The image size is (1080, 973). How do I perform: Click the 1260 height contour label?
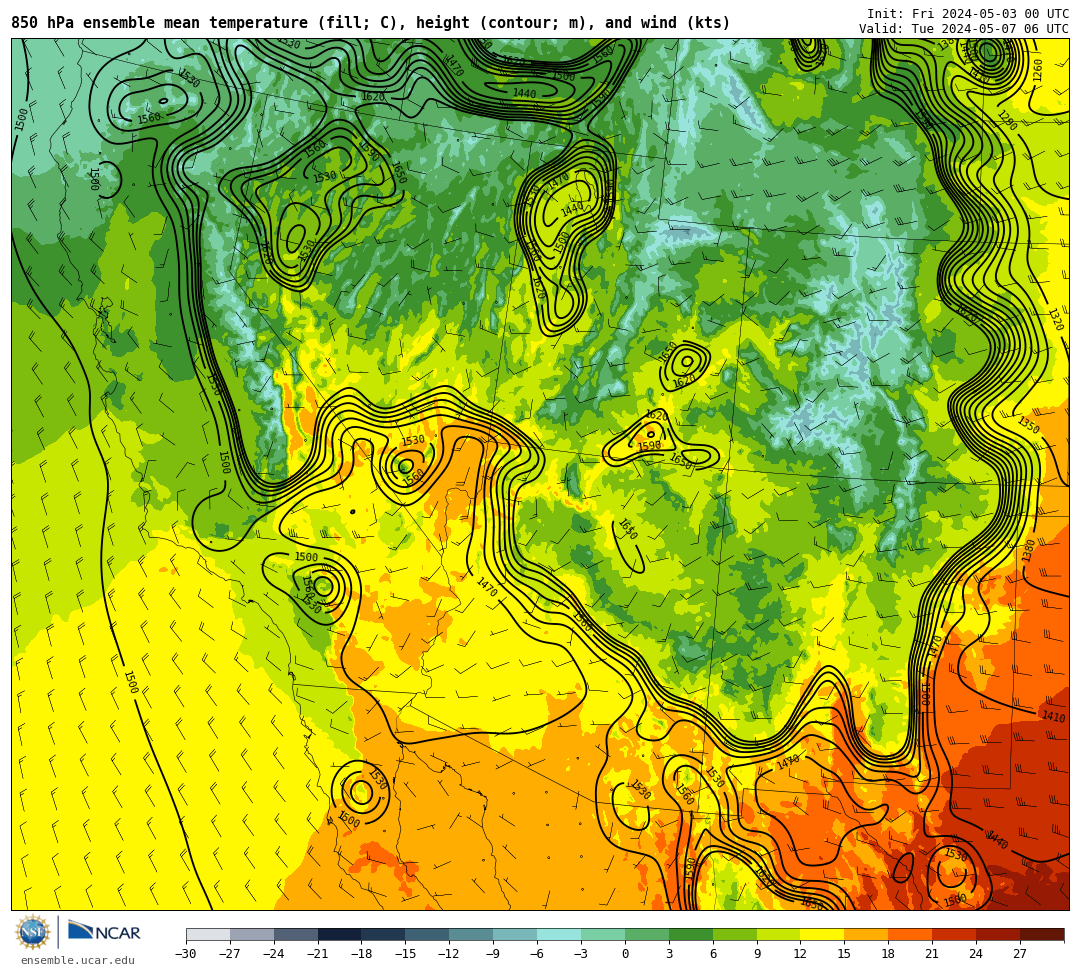tap(1037, 70)
